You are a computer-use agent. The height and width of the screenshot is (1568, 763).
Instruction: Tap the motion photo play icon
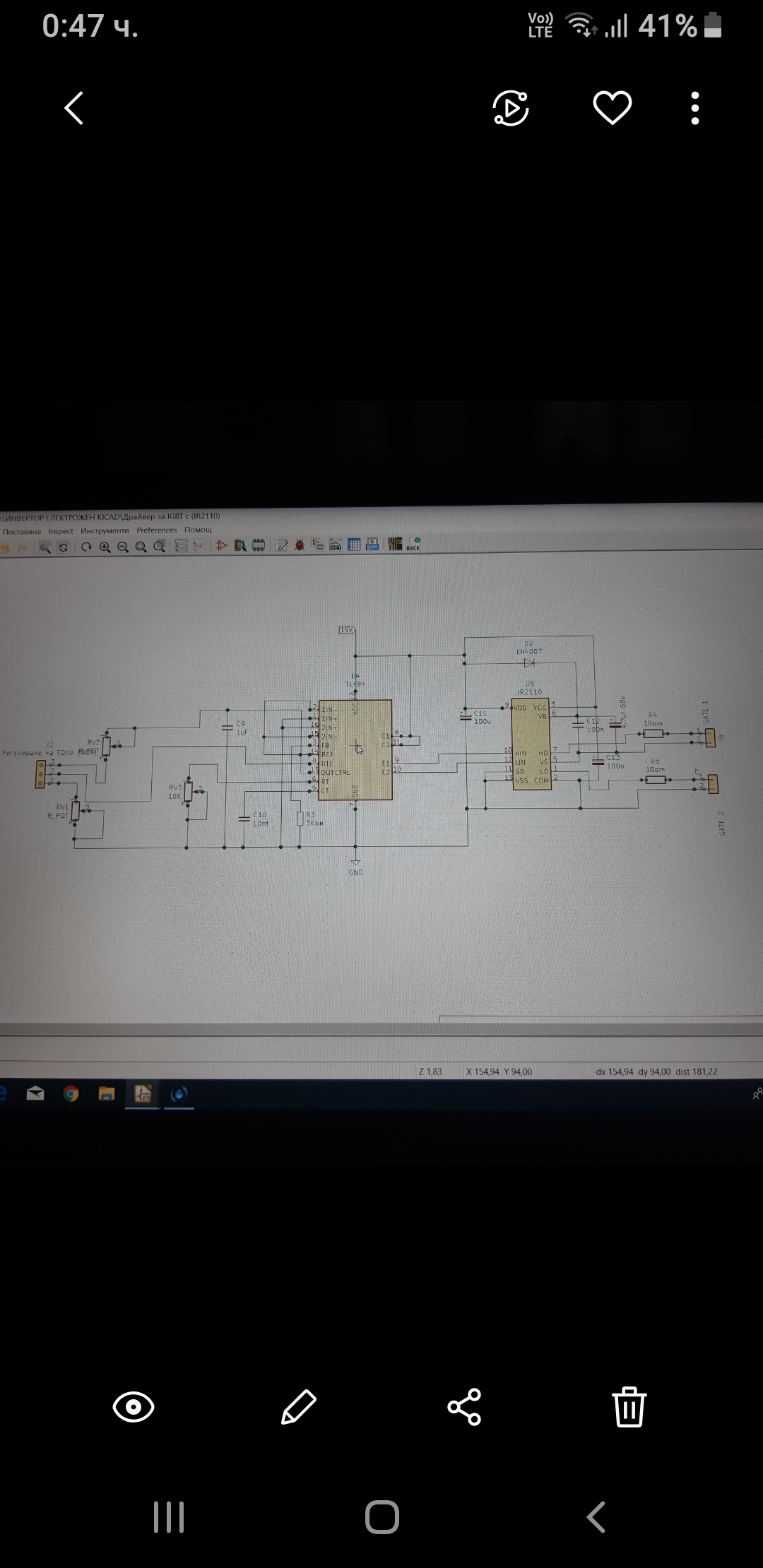(510, 108)
